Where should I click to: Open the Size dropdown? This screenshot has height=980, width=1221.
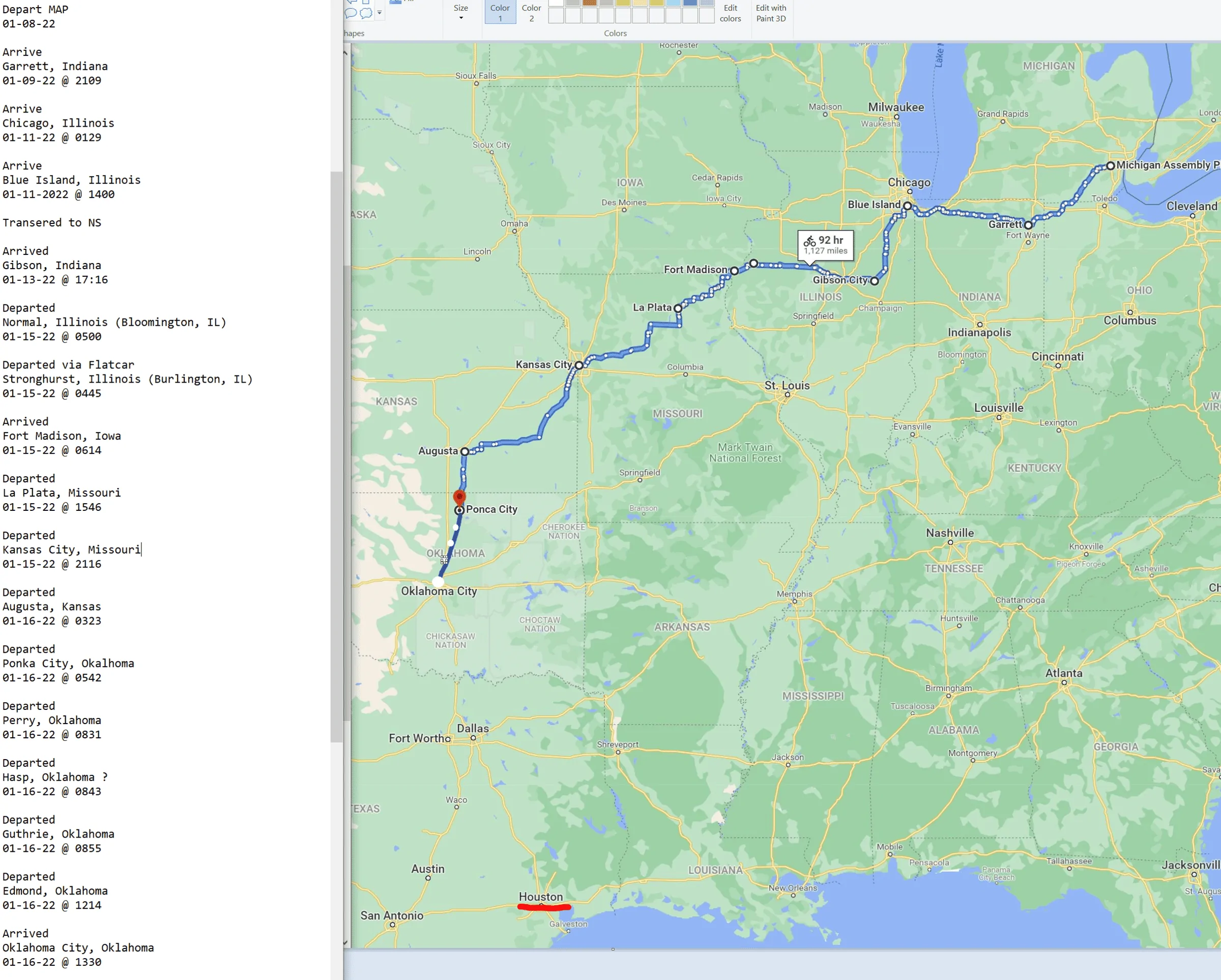tap(461, 12)
